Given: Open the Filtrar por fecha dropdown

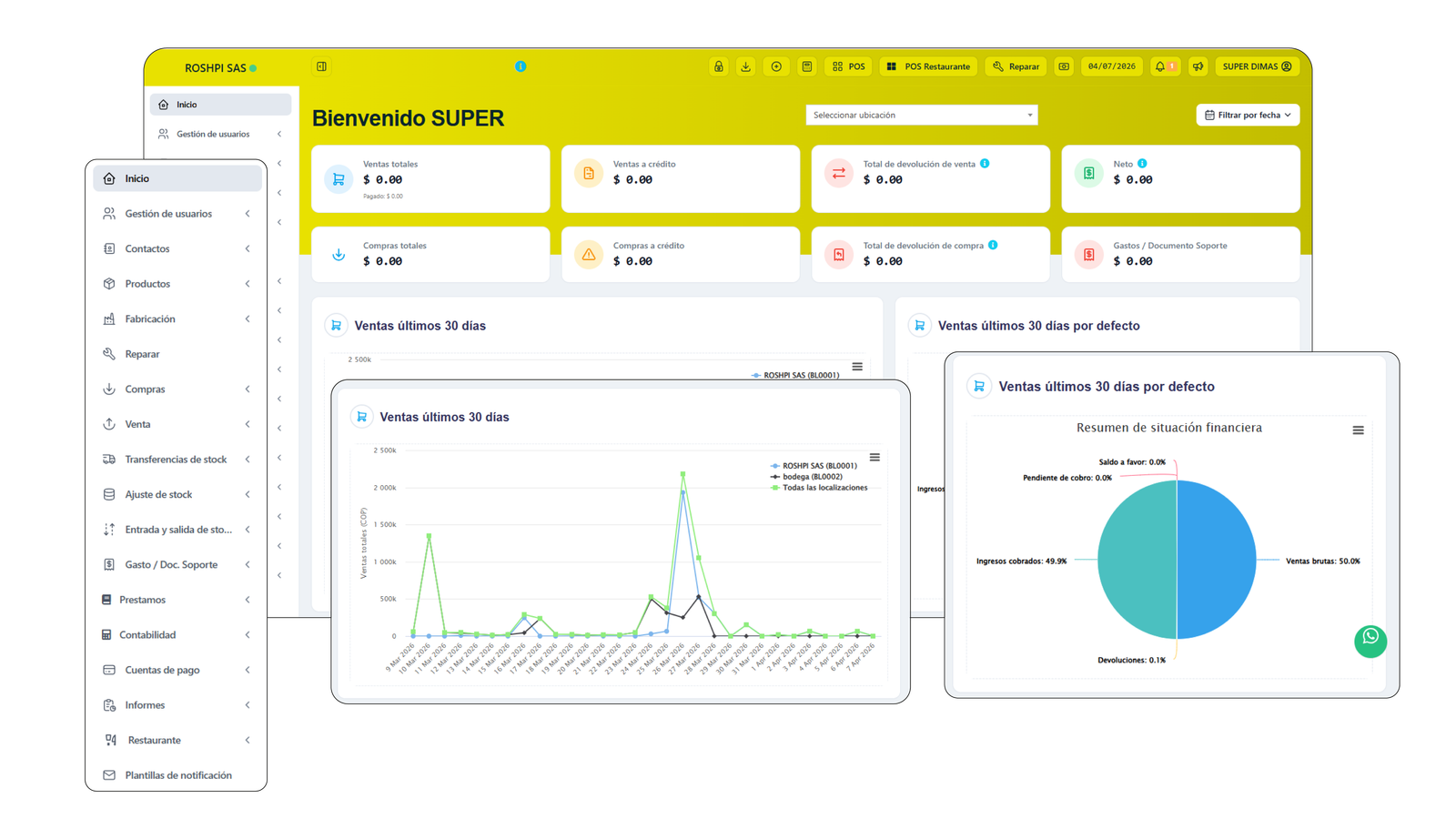Looking at the screenshot, I should tap(1248, 115).
